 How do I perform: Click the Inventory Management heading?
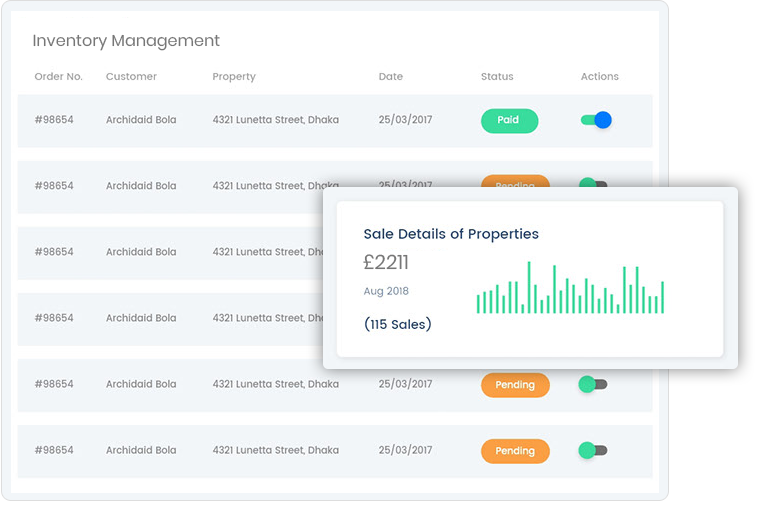pos(126,41)
